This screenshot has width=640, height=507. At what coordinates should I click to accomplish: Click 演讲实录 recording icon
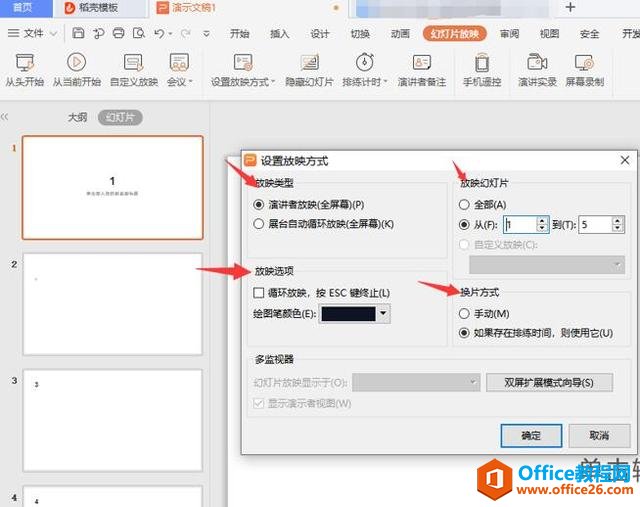click(x=537, y=62)
